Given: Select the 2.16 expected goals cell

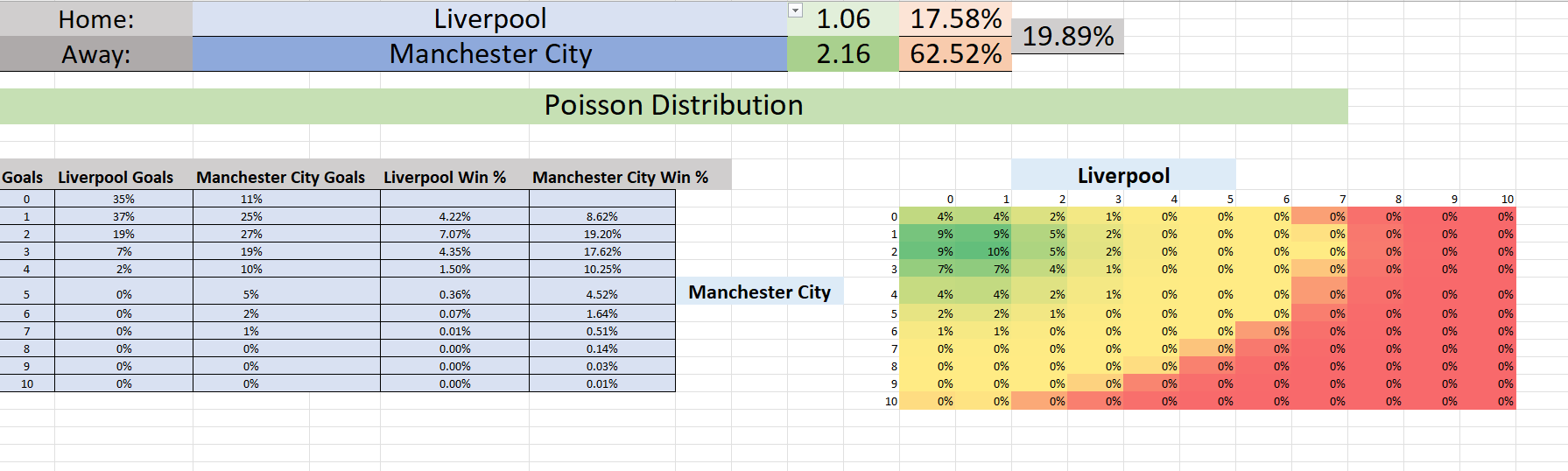Looking at the screenshot, I should coord(842,54).
